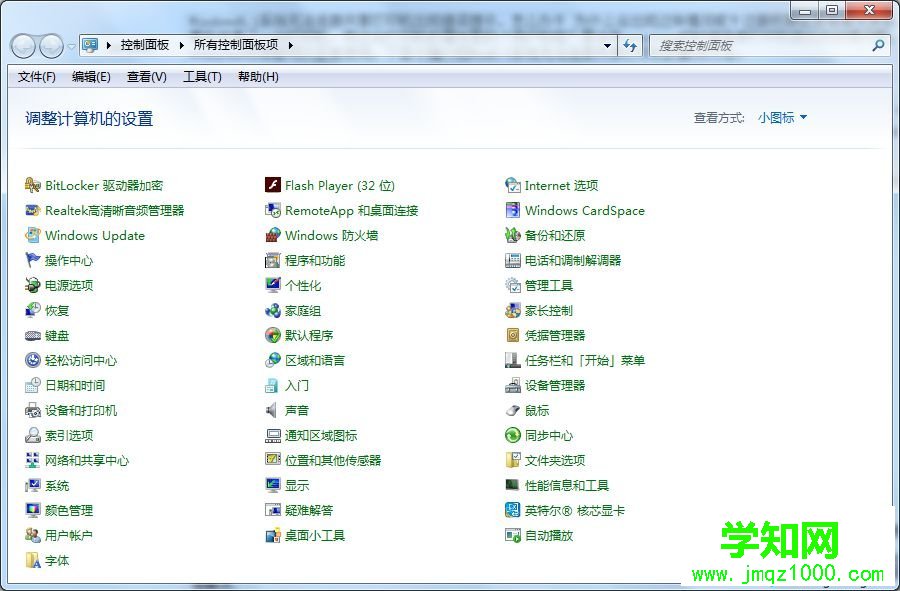The width and height of the screenshot is (900, 591).
Task: Open the 查看(V) menu
Action: point(146,77)
